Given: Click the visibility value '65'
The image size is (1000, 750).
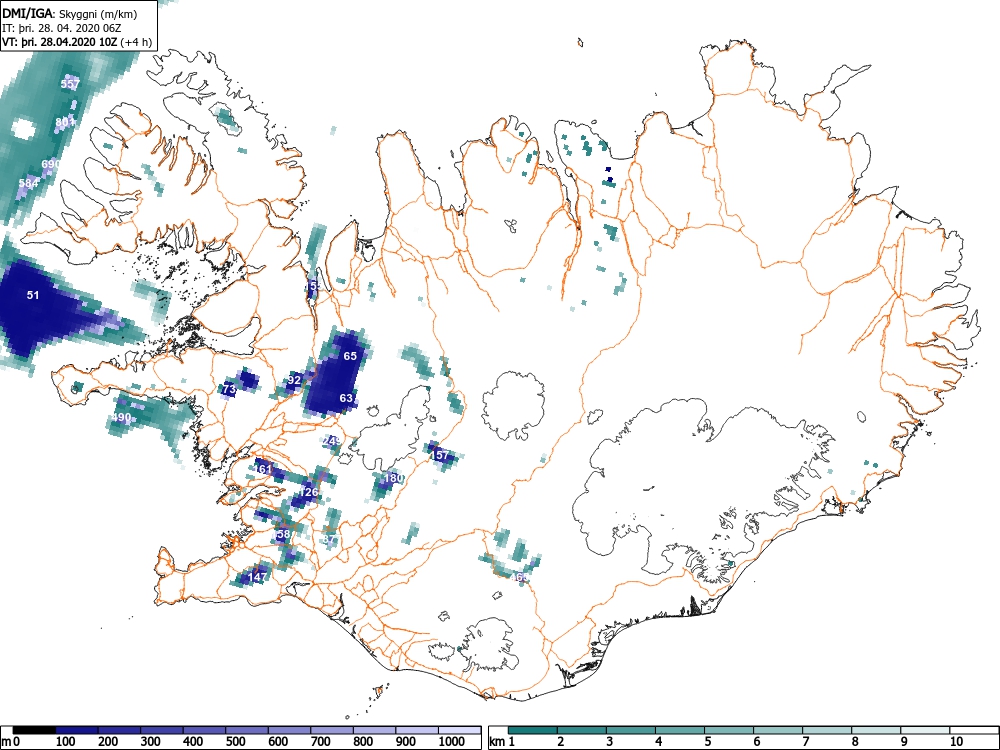Looking at the screenshot, I should tap(350, 356).
